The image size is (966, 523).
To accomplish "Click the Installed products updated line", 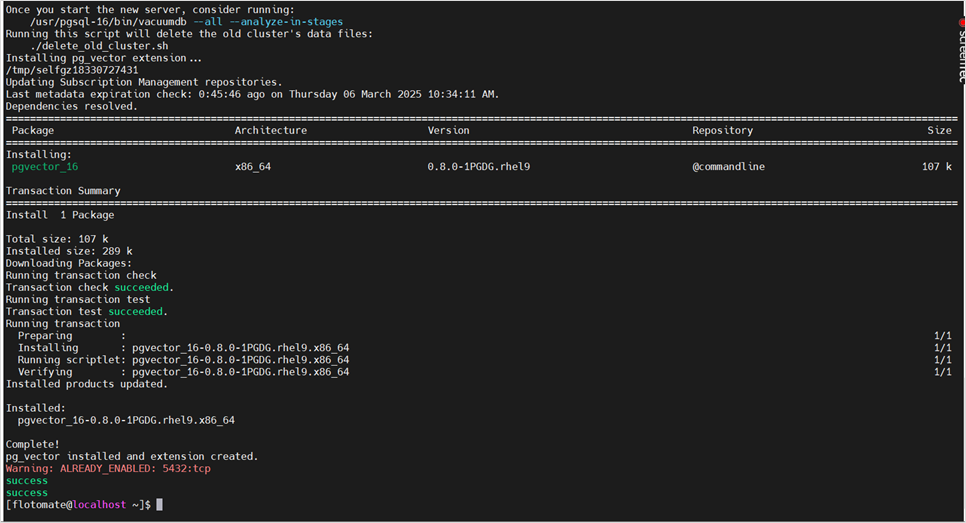I will click(x=87, y=384).
